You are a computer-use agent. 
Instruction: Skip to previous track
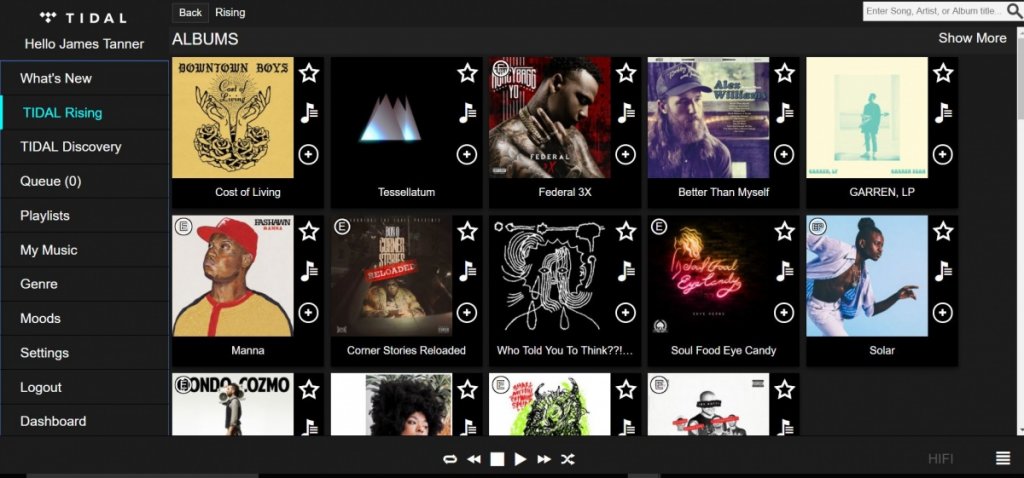click(x=474, y=459)
